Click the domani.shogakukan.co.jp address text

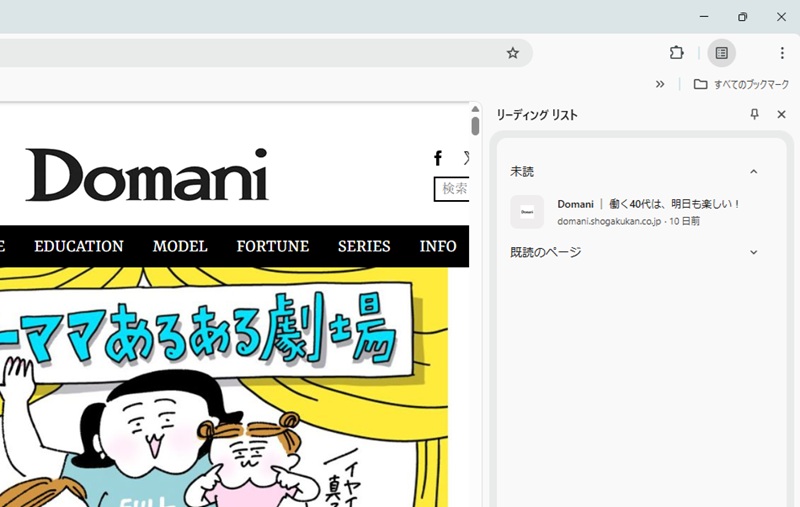609,221
